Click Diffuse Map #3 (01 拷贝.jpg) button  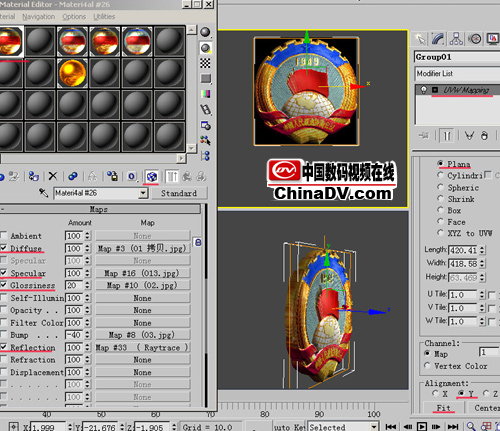click(143, 248)
